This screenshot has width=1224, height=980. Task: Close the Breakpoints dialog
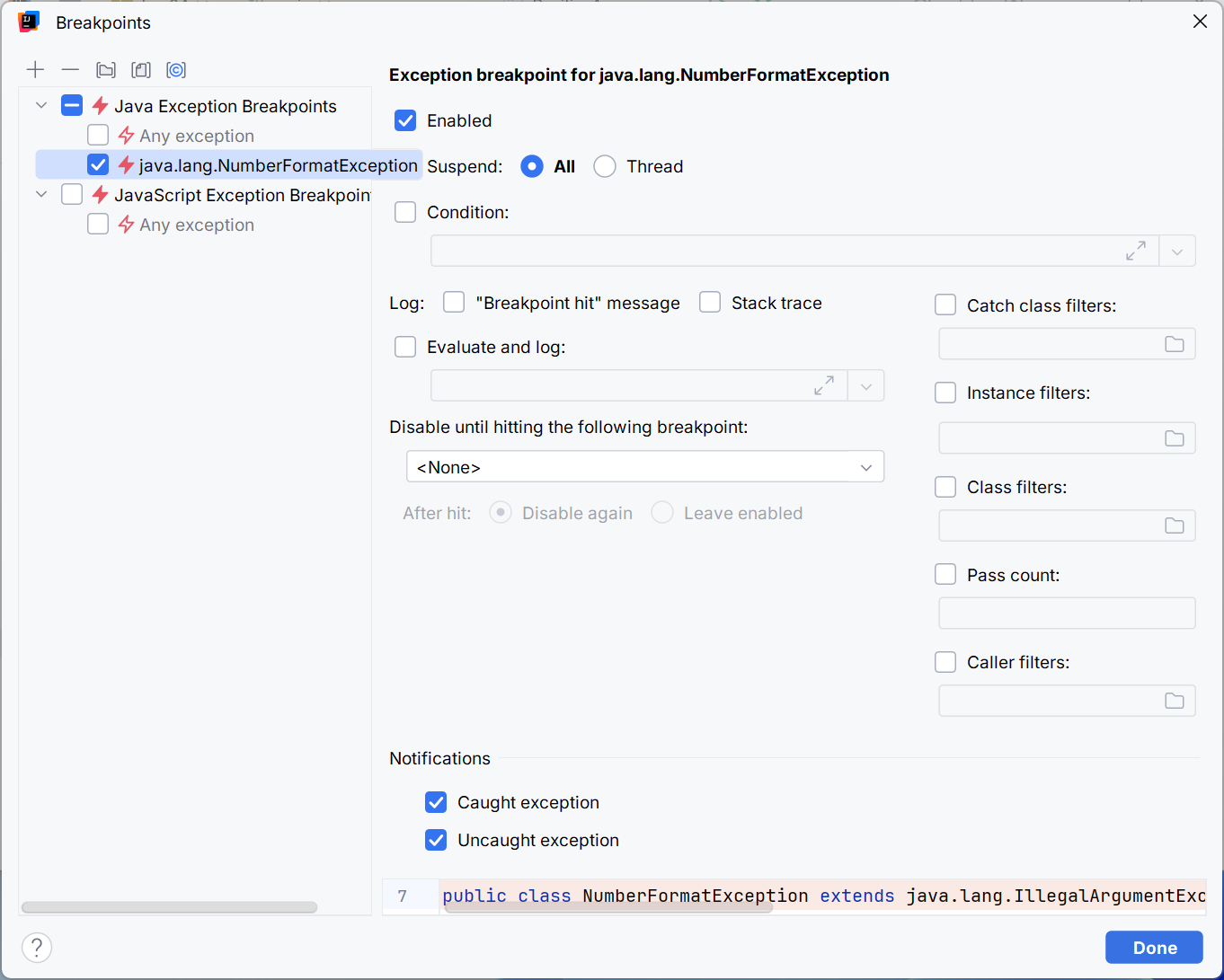(1200, 22)
